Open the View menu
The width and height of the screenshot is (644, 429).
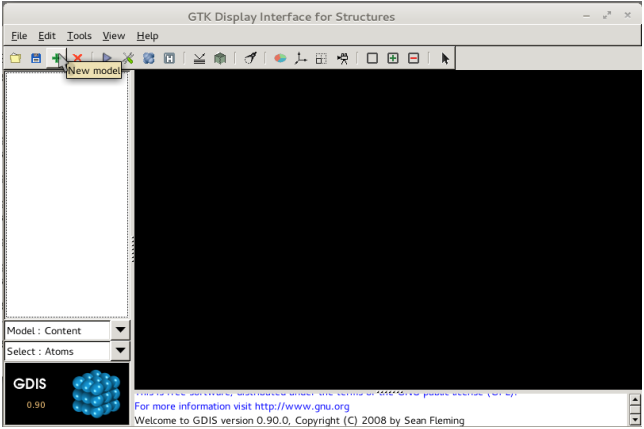[x=114, y=36]
